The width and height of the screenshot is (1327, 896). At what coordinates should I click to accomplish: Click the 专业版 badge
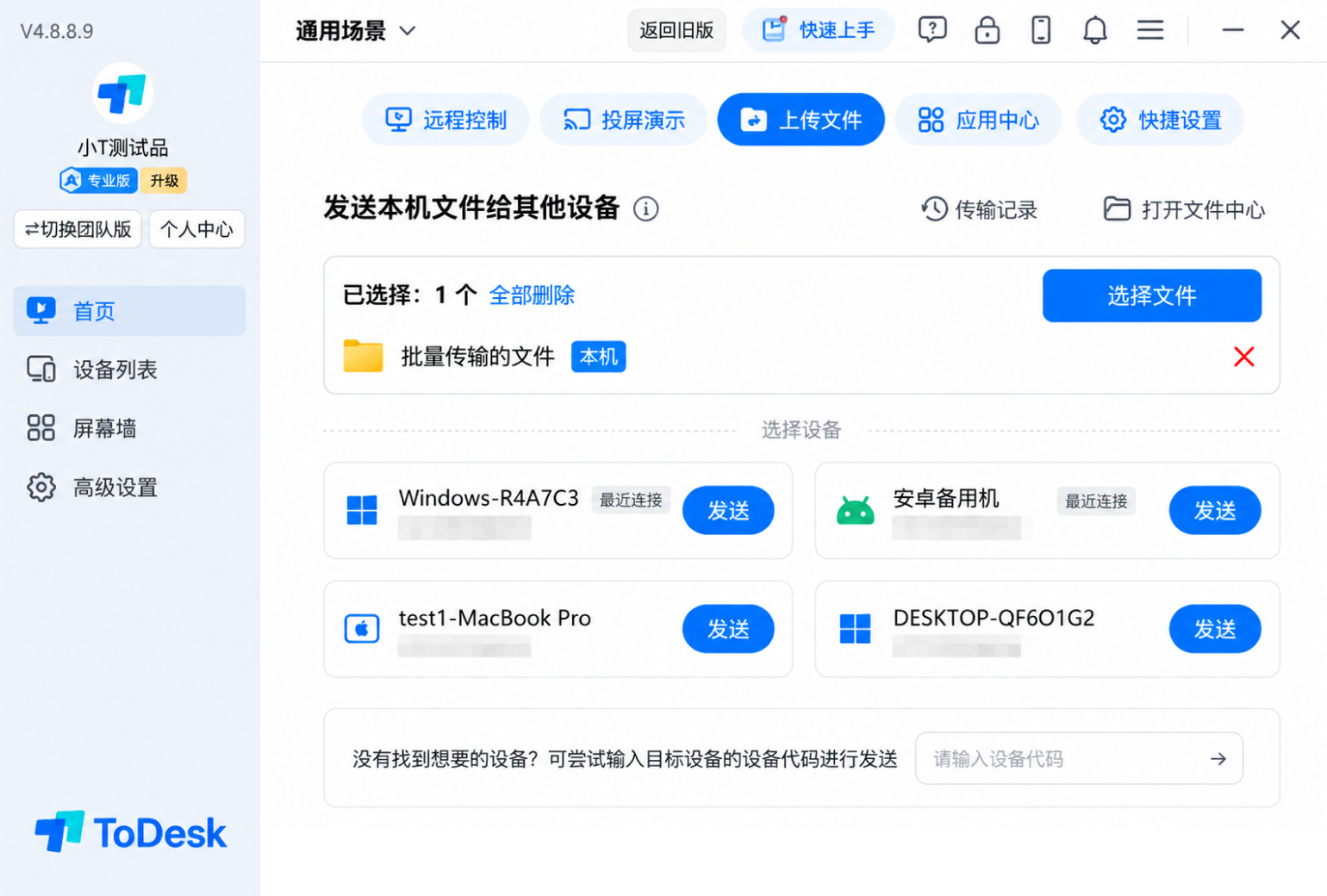98,181
